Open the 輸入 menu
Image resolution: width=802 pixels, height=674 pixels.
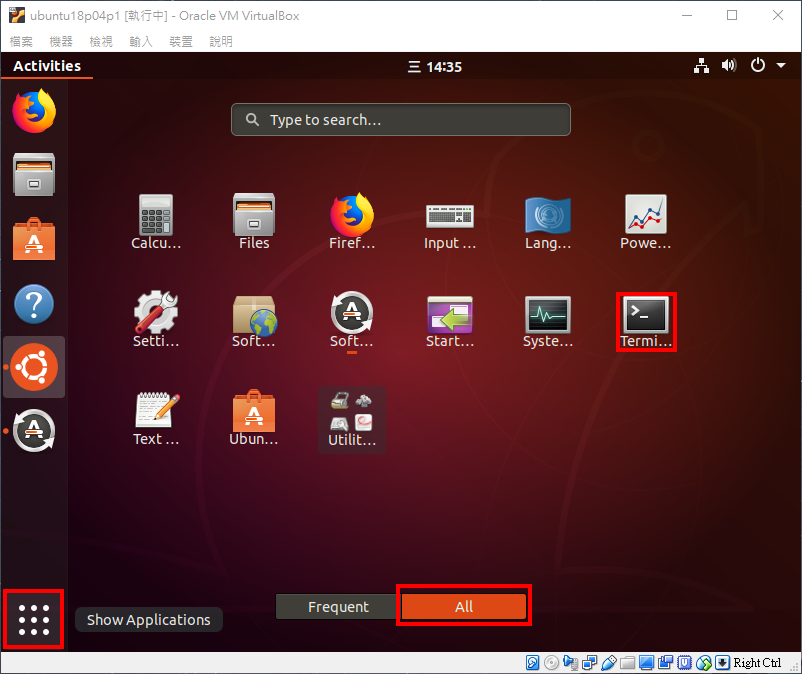[x=141, y=41]
